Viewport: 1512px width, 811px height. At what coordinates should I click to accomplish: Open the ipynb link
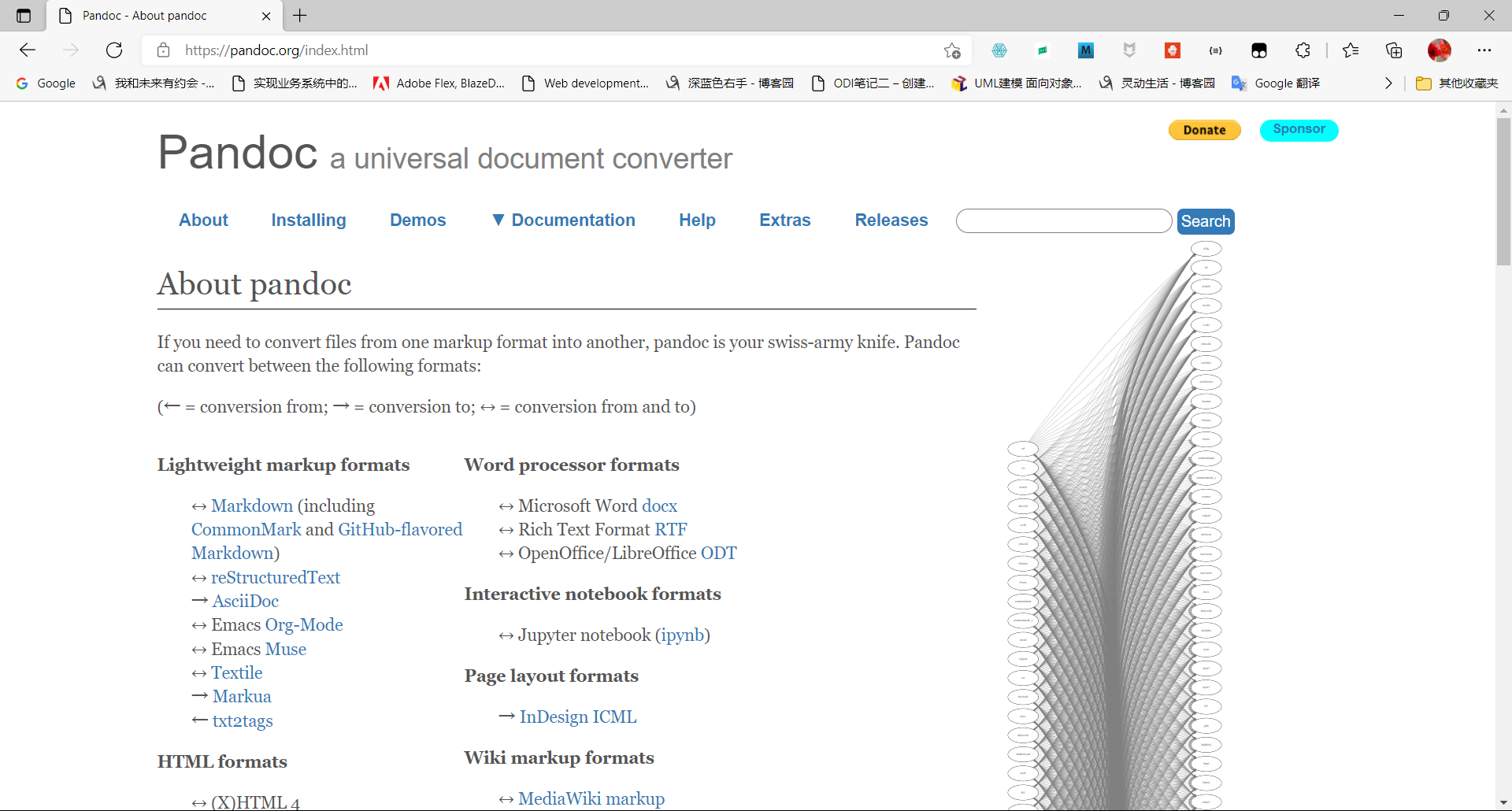[683, 635]
